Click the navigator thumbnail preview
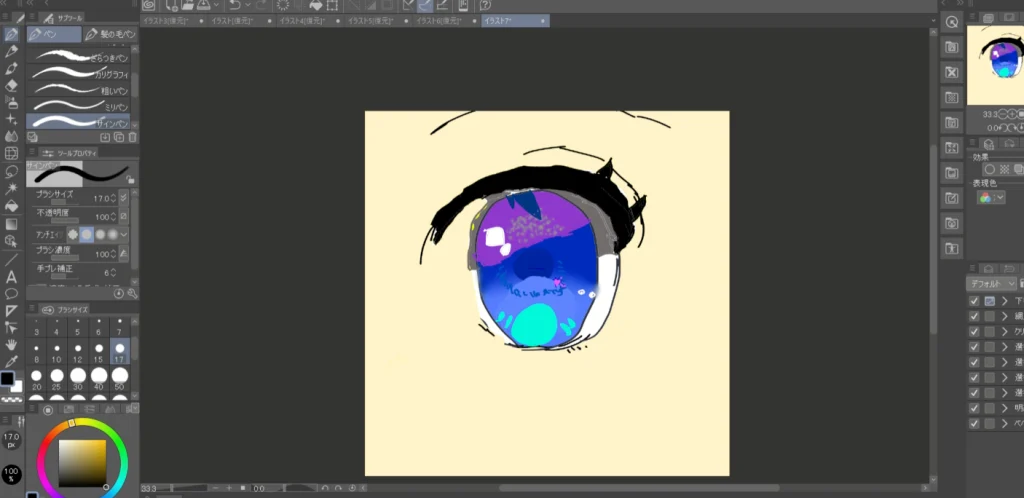 tap(995, 65)
